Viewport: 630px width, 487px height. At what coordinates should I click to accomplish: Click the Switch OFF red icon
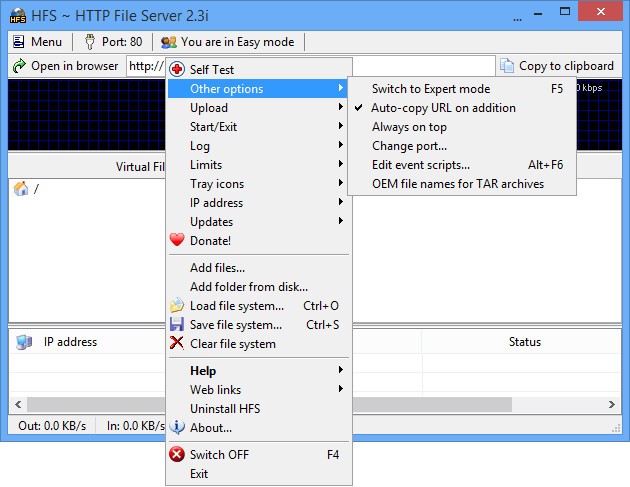click(x=177, y=455)
